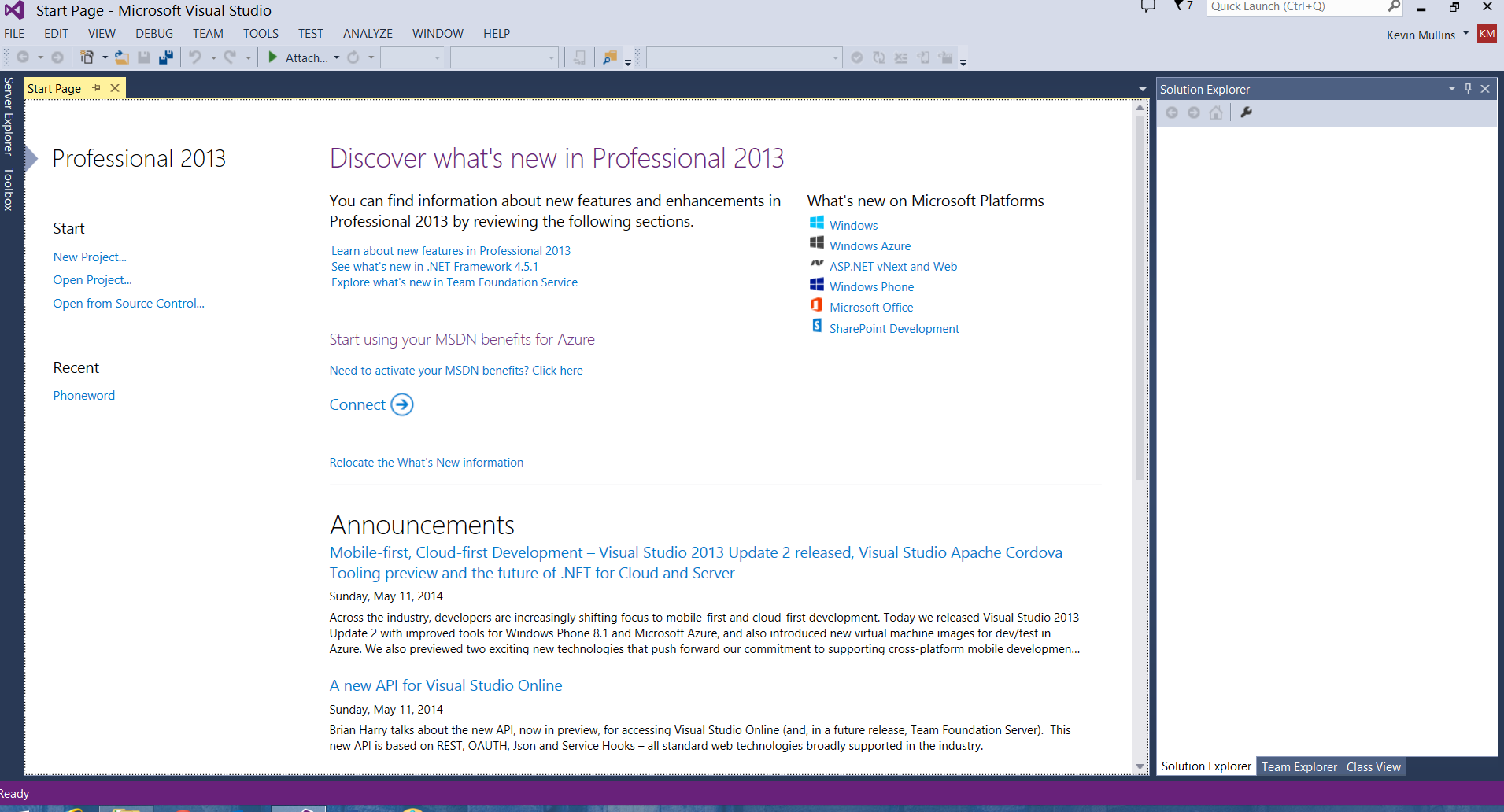This screenshot has height=812, width=1504.
Task: Click the Find in Files icon
Action: [609, 57]
